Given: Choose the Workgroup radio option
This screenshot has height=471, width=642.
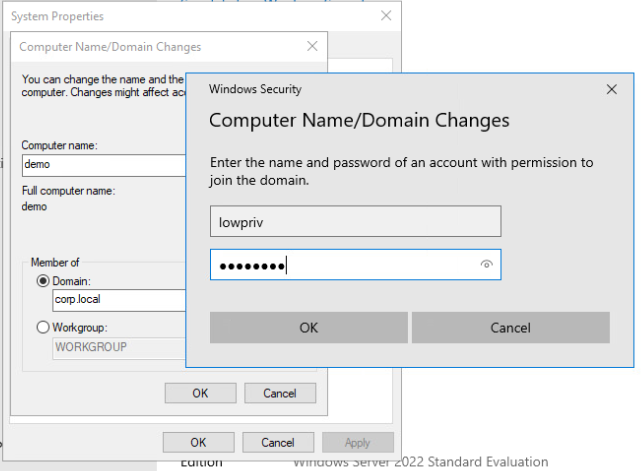Looking at the screenshot, I should click(43, 327).
